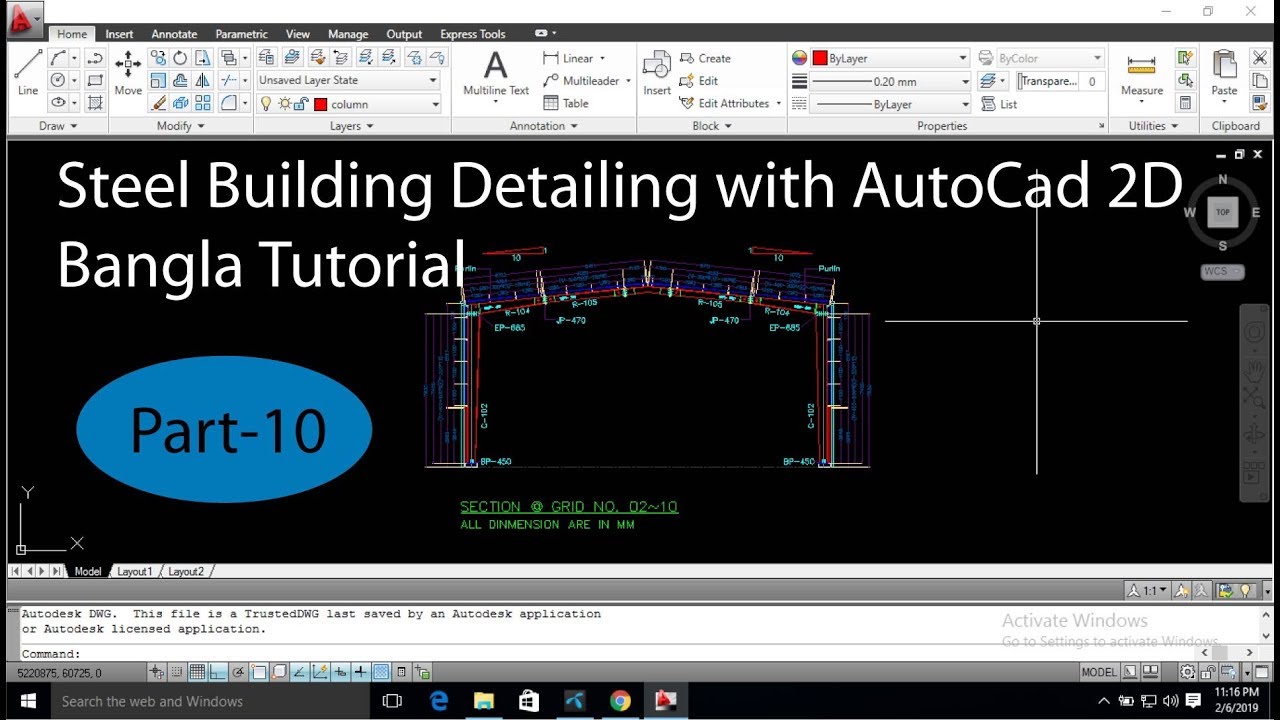
Task: Toggle Dynamic Input in status bar
Action: pos(341,672)
